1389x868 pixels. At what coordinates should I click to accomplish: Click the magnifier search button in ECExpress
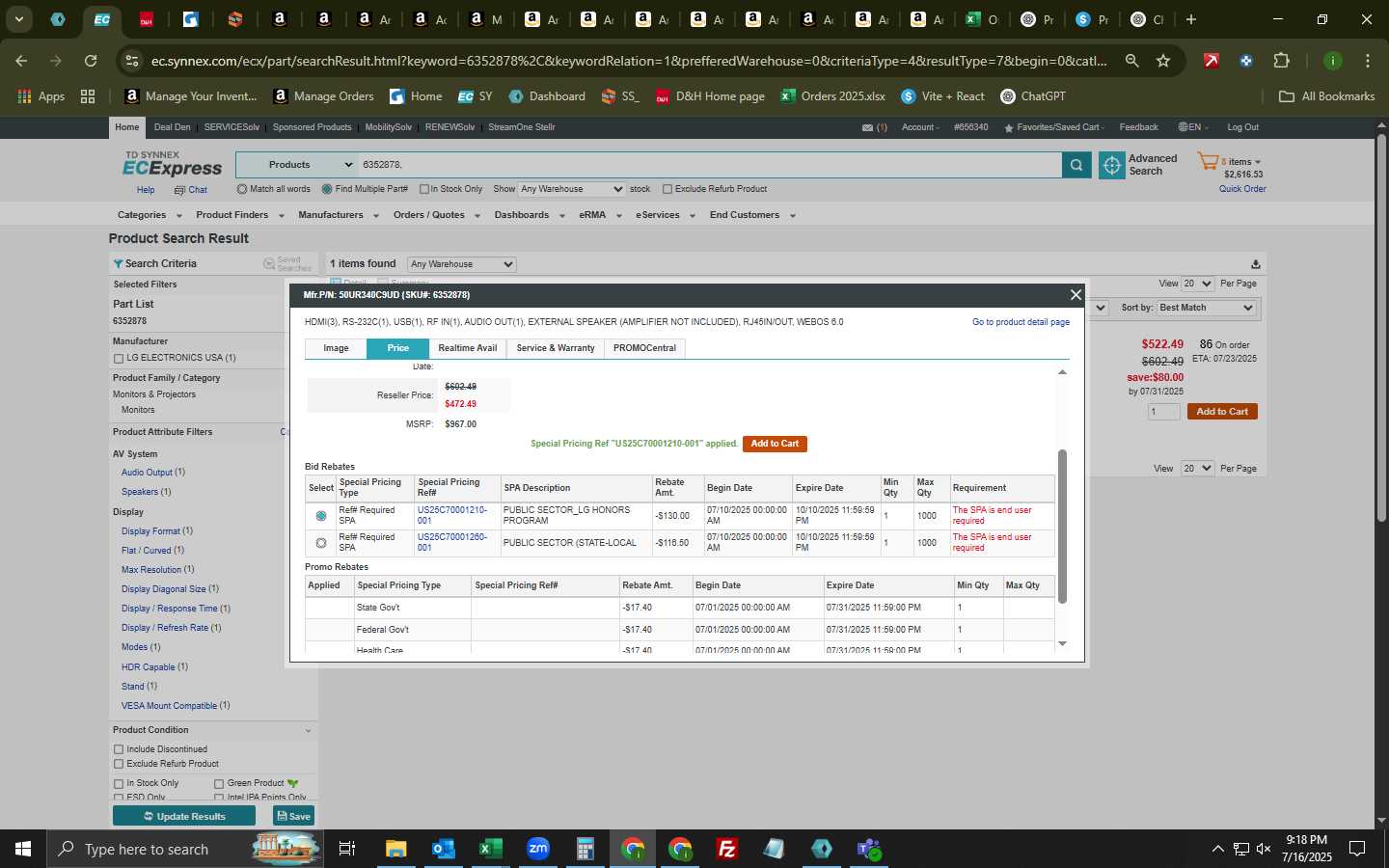click(1076, 165)
